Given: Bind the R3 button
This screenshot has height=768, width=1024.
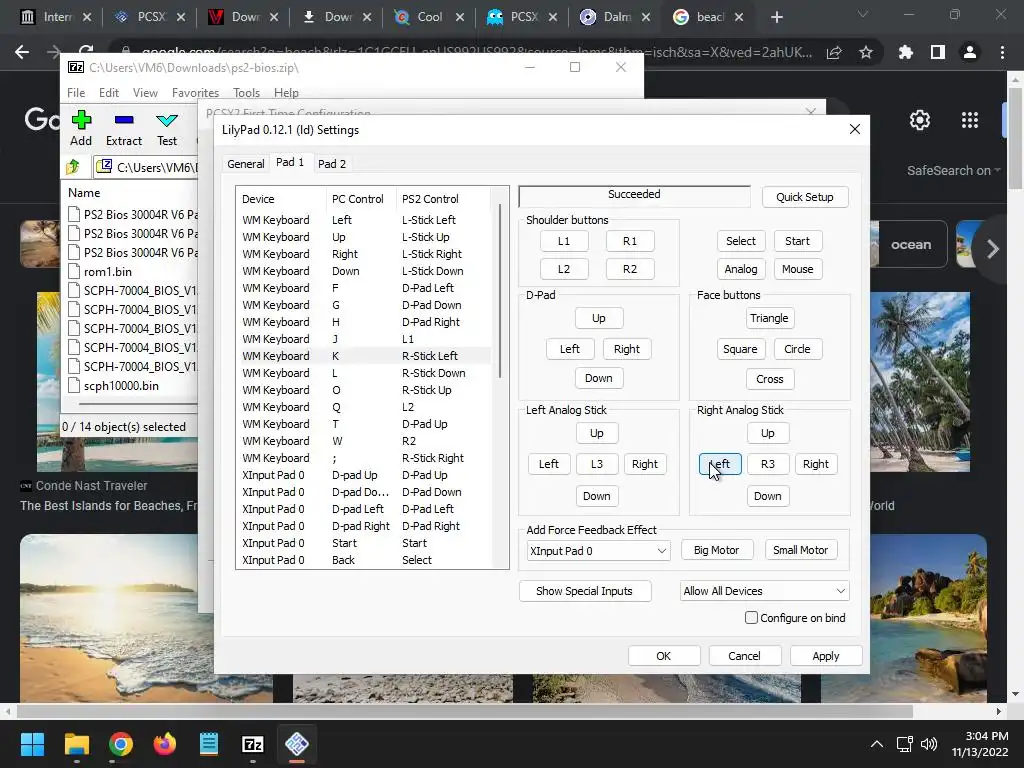Looking at the screenshot, I should point(767,464).
